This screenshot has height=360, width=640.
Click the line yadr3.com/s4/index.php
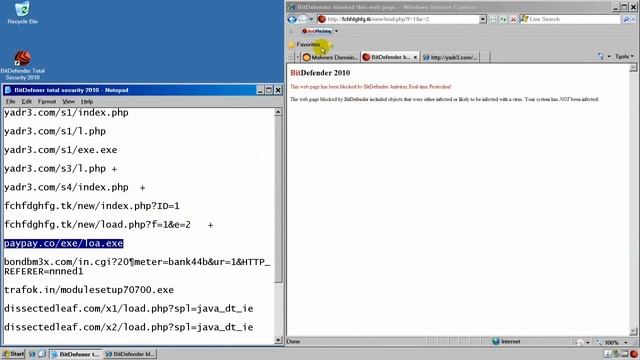(x=74, y=187)
